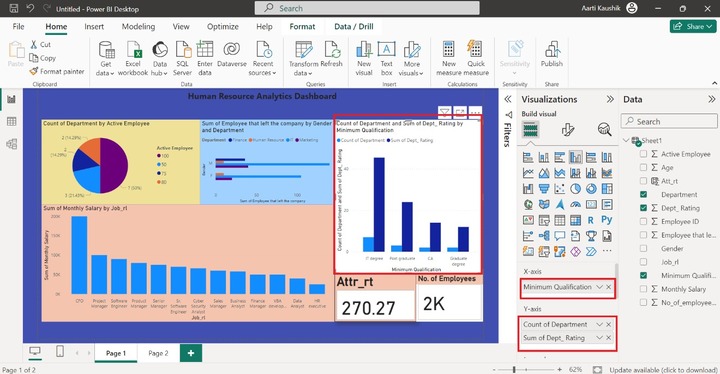Click the zoom out minus button

(494, 369)
